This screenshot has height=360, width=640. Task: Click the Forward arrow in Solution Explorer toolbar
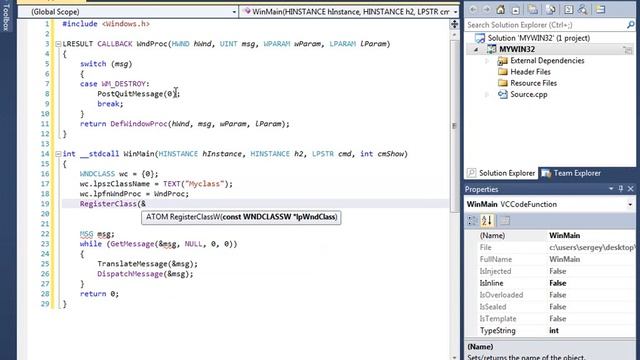[487, 9]
